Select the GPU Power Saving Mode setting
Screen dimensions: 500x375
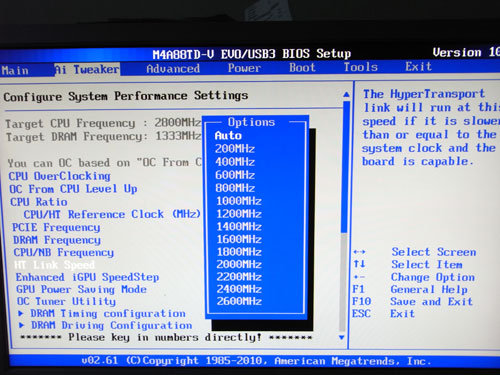tap(81, 289)
